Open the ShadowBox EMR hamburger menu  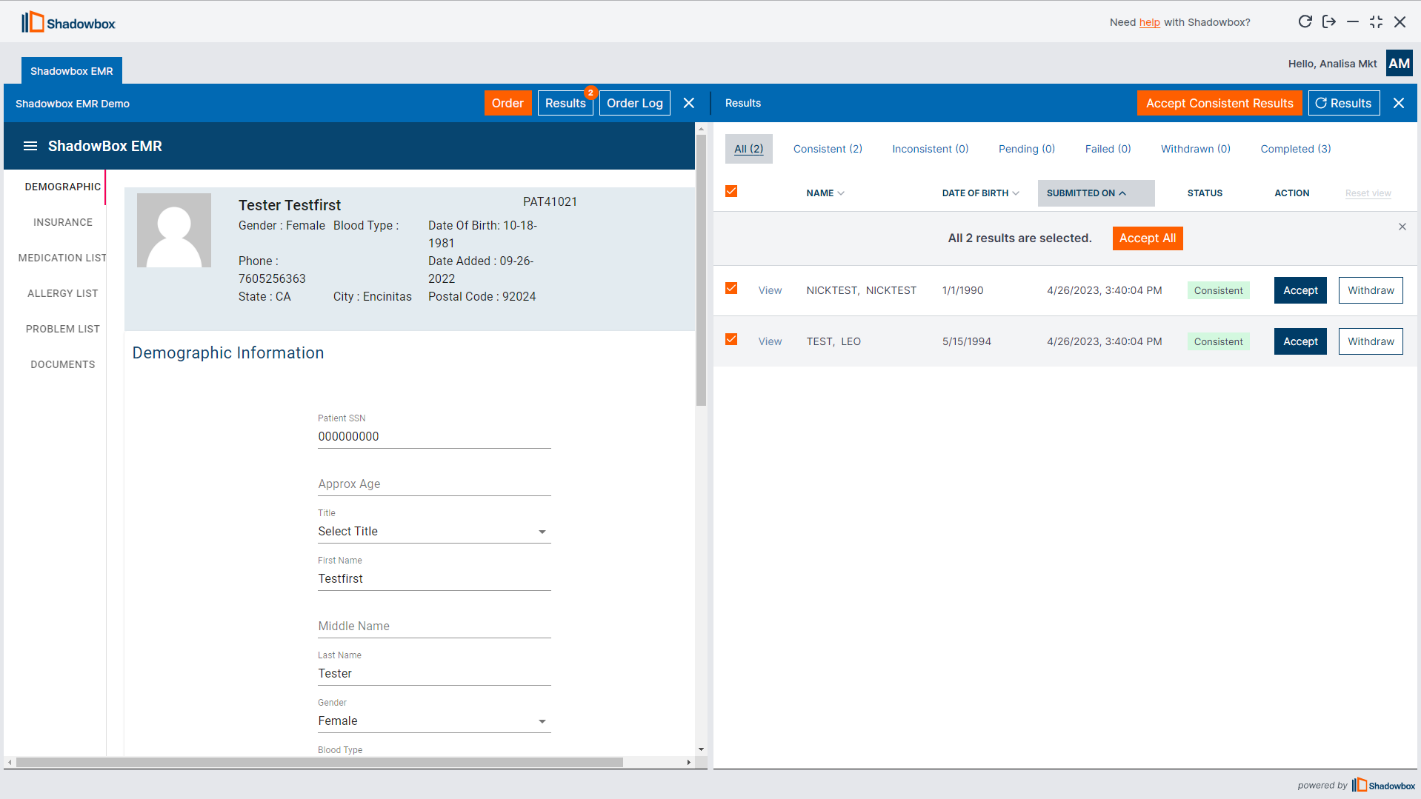(x=30, y=146)
